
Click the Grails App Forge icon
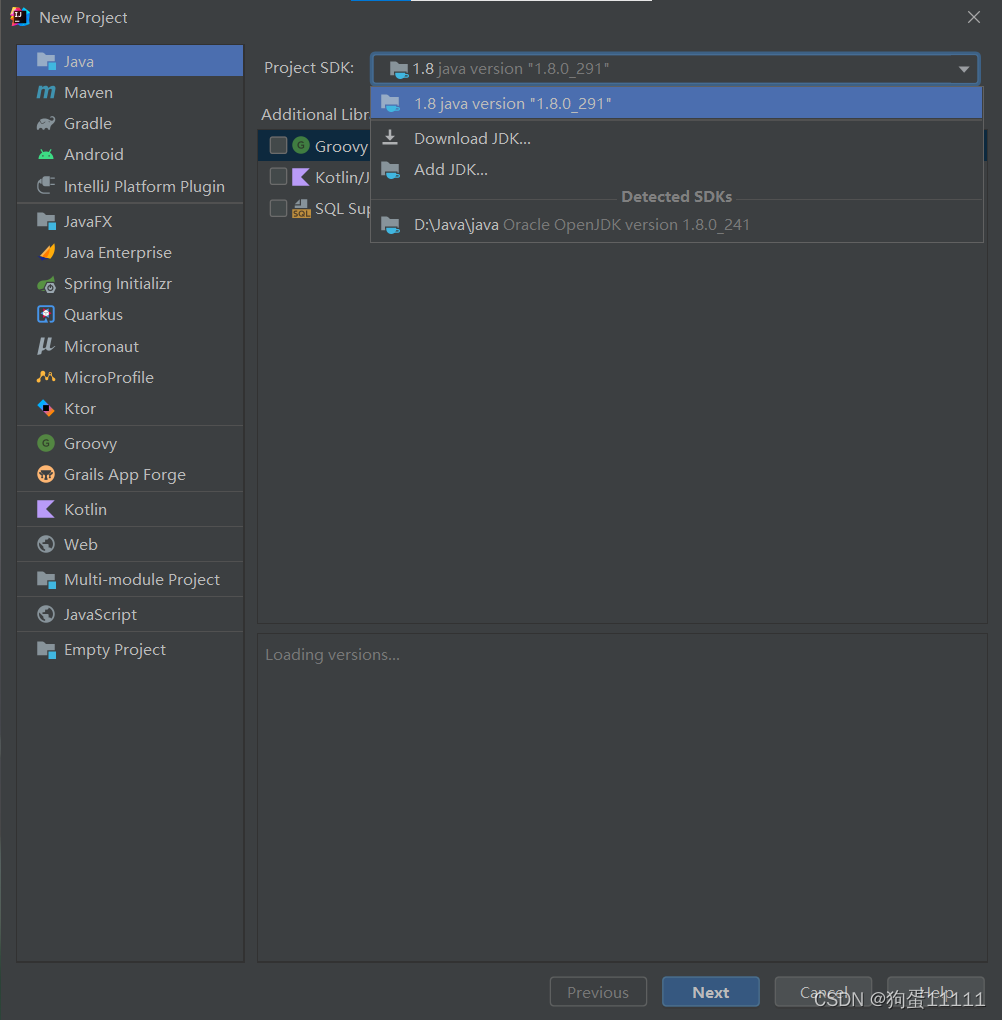46,475
